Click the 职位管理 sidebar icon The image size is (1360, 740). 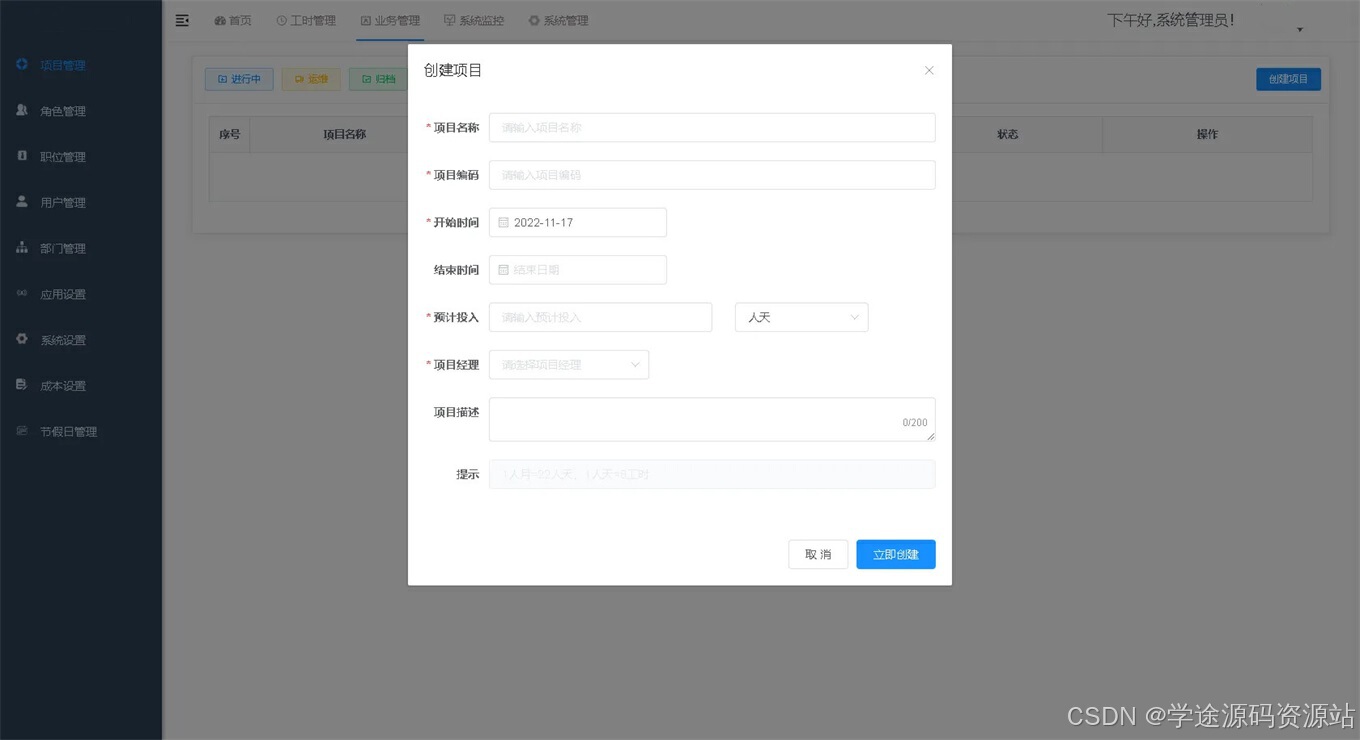(22, 156)
